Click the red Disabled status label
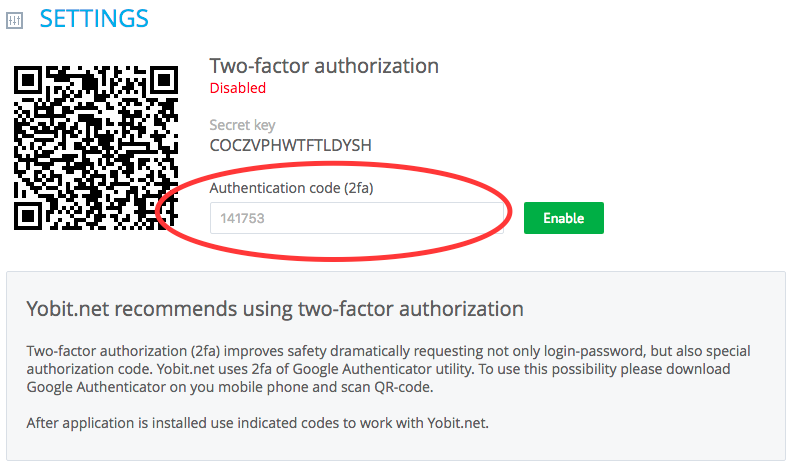Viewport: 795px width, 469px height. click(x=238, y=88)
